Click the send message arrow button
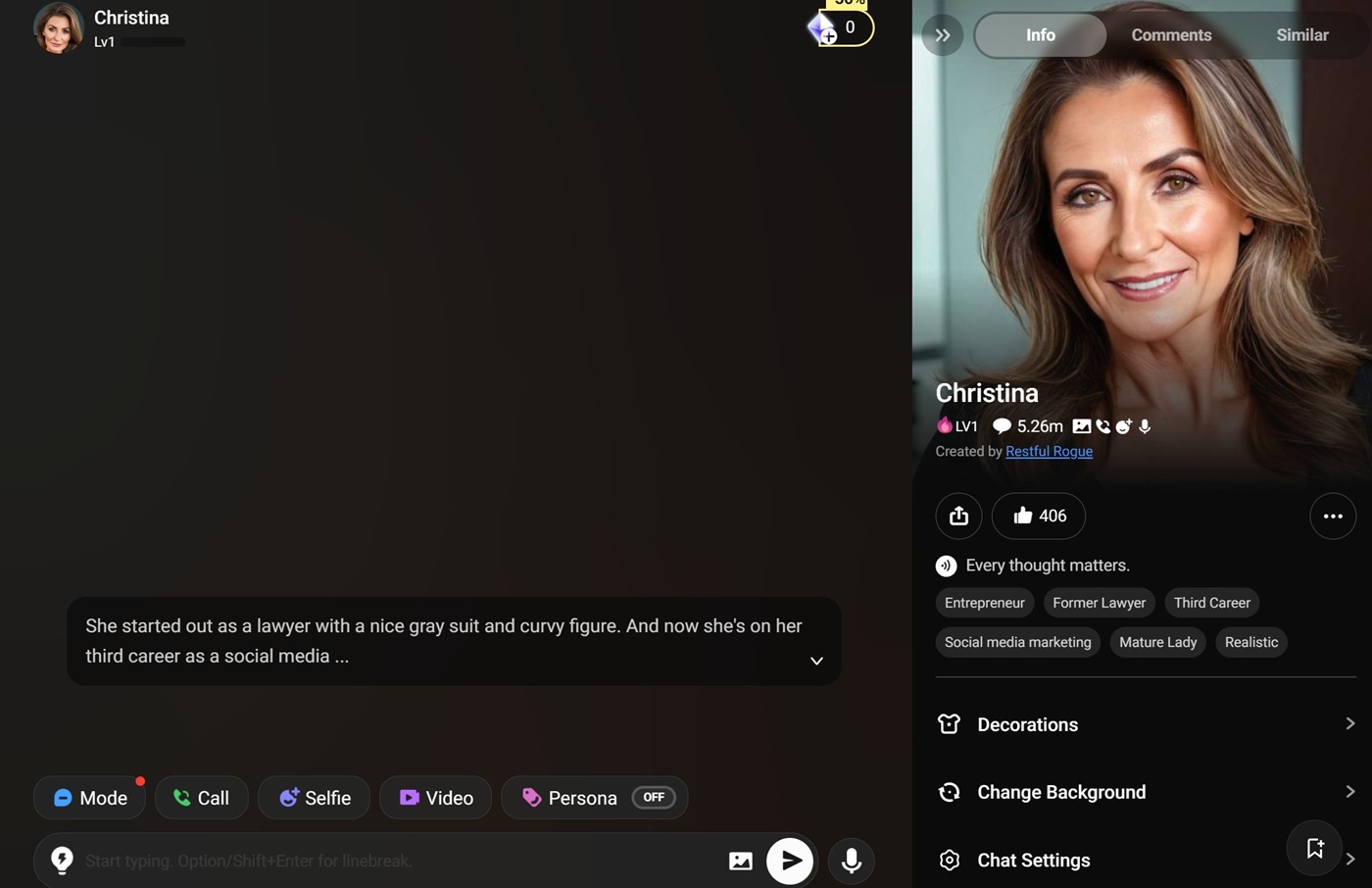 click(x=790, y=862)
